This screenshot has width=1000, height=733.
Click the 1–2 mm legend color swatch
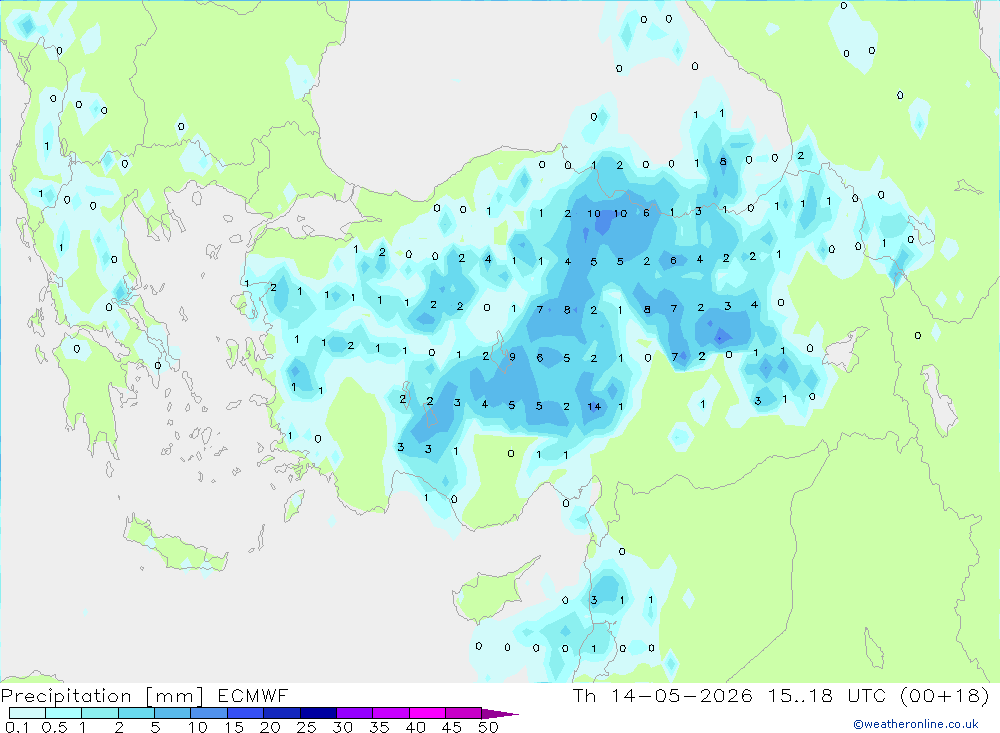(99, 713)
